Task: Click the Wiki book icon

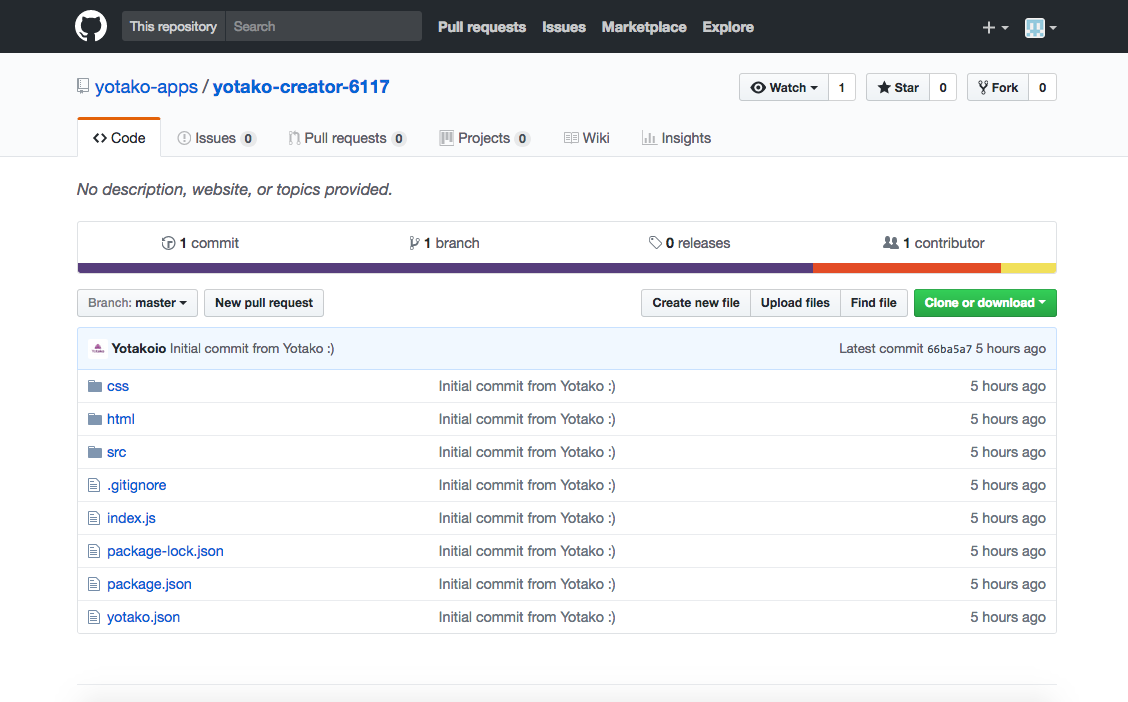Action: [571, 138]
